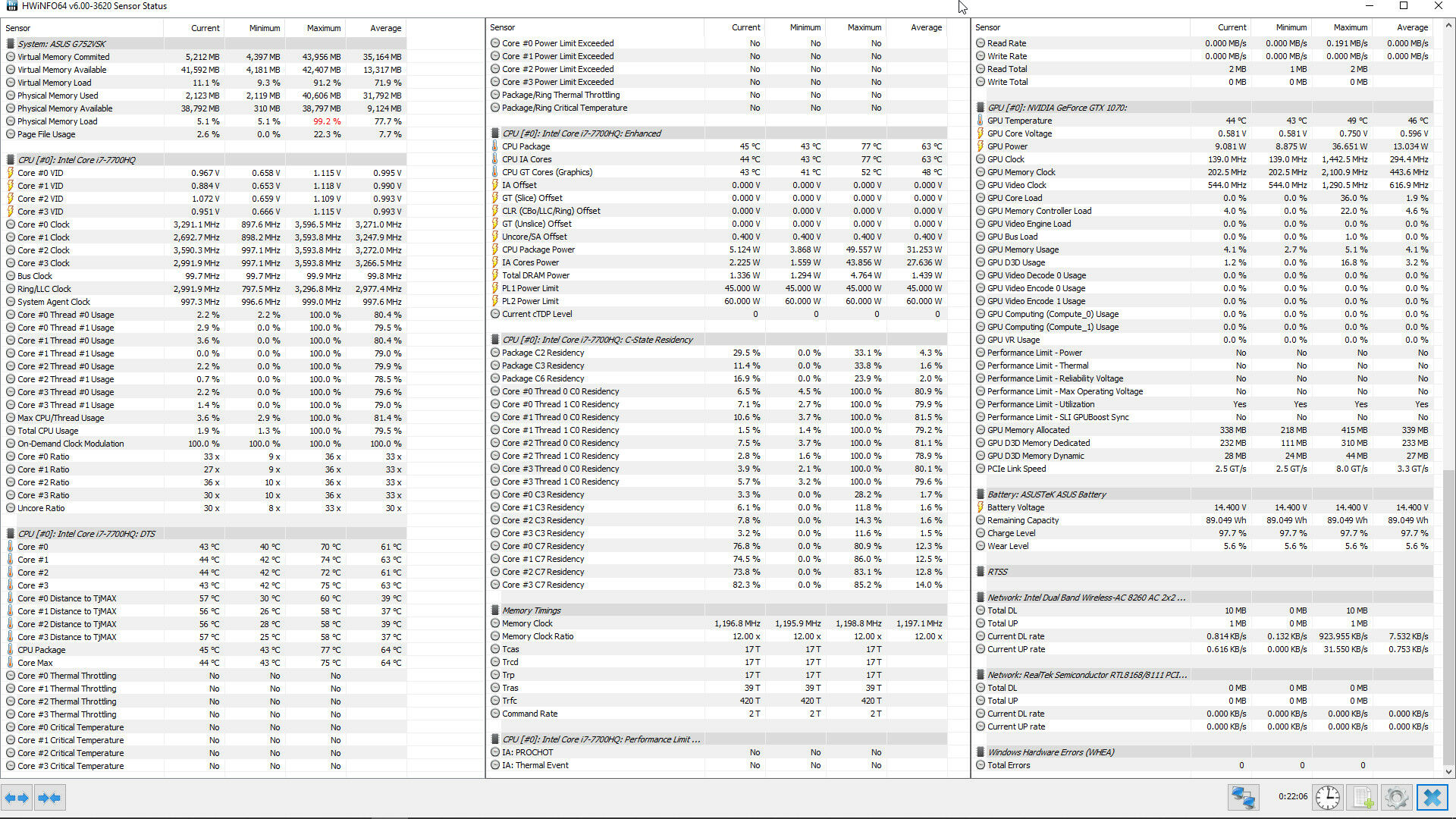
Task: Click the Average column header in middle panel
Action: pos(916,27)
